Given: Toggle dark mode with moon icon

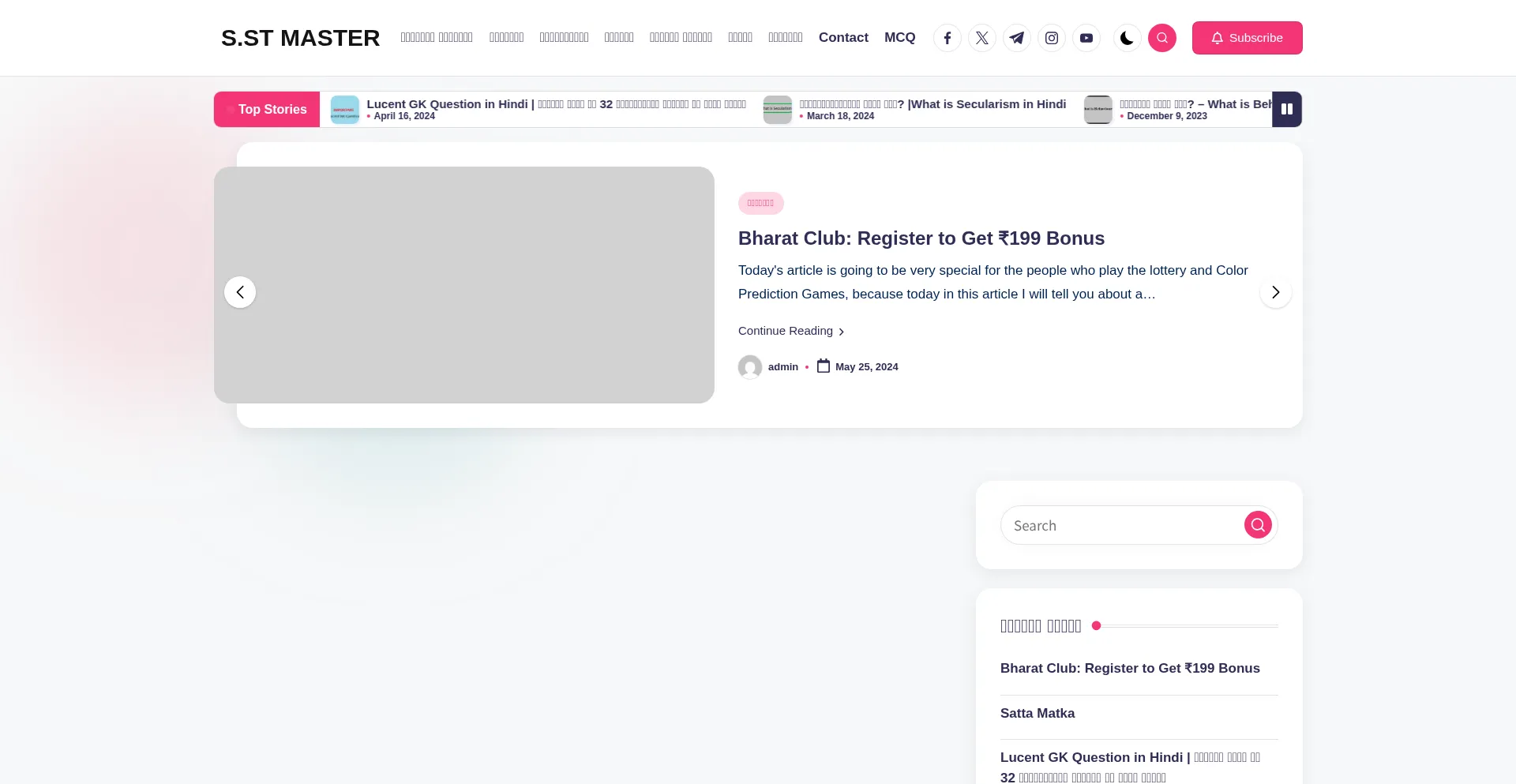Looking at the screenshot, I should (1128, 38).
